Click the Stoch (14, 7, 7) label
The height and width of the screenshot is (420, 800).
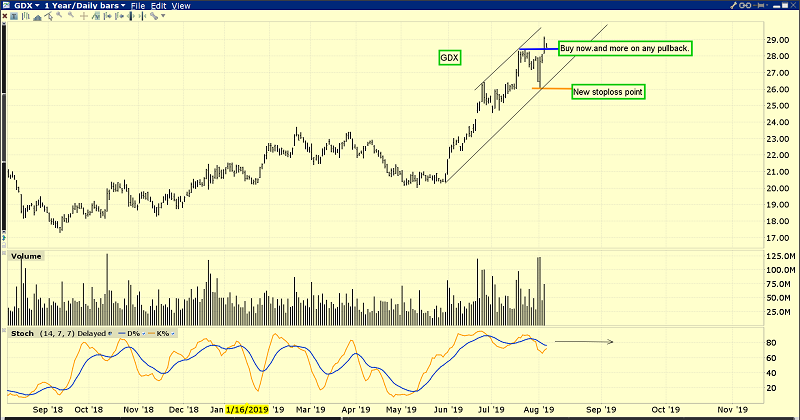[43, 333]
